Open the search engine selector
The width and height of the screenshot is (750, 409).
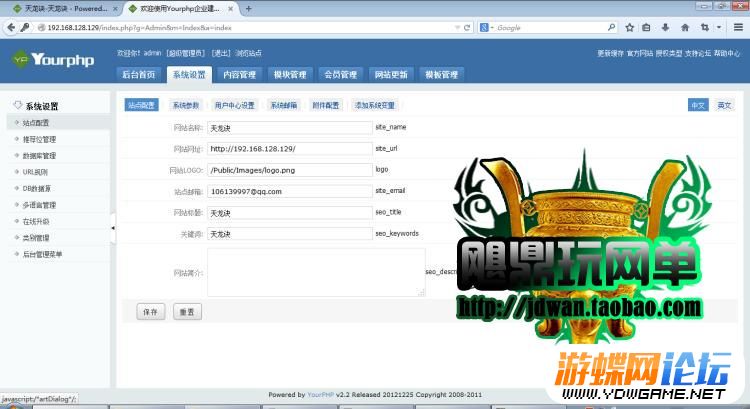coord(486,28)
